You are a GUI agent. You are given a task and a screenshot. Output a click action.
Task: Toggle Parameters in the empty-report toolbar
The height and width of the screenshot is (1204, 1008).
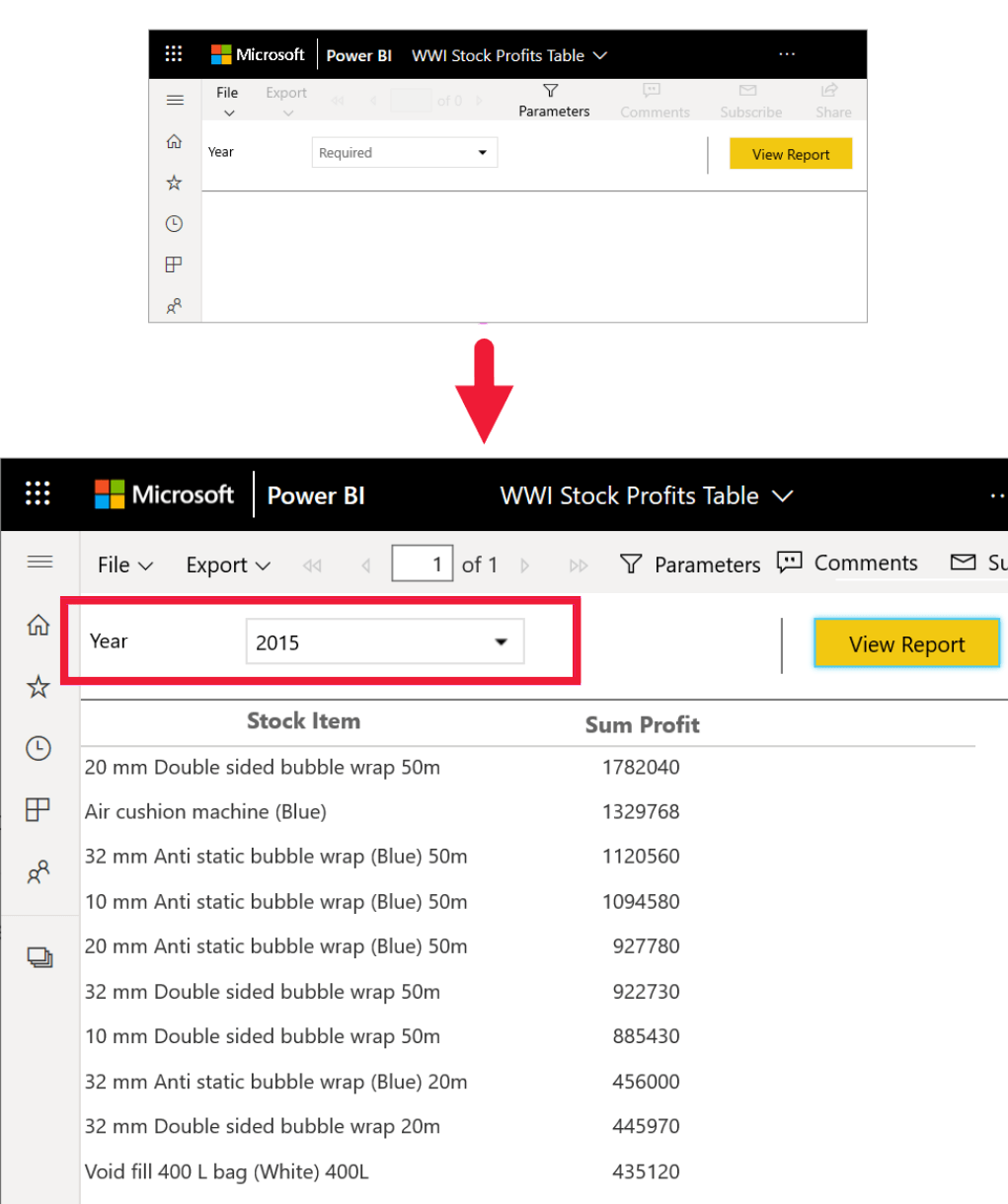coord(554,101)
